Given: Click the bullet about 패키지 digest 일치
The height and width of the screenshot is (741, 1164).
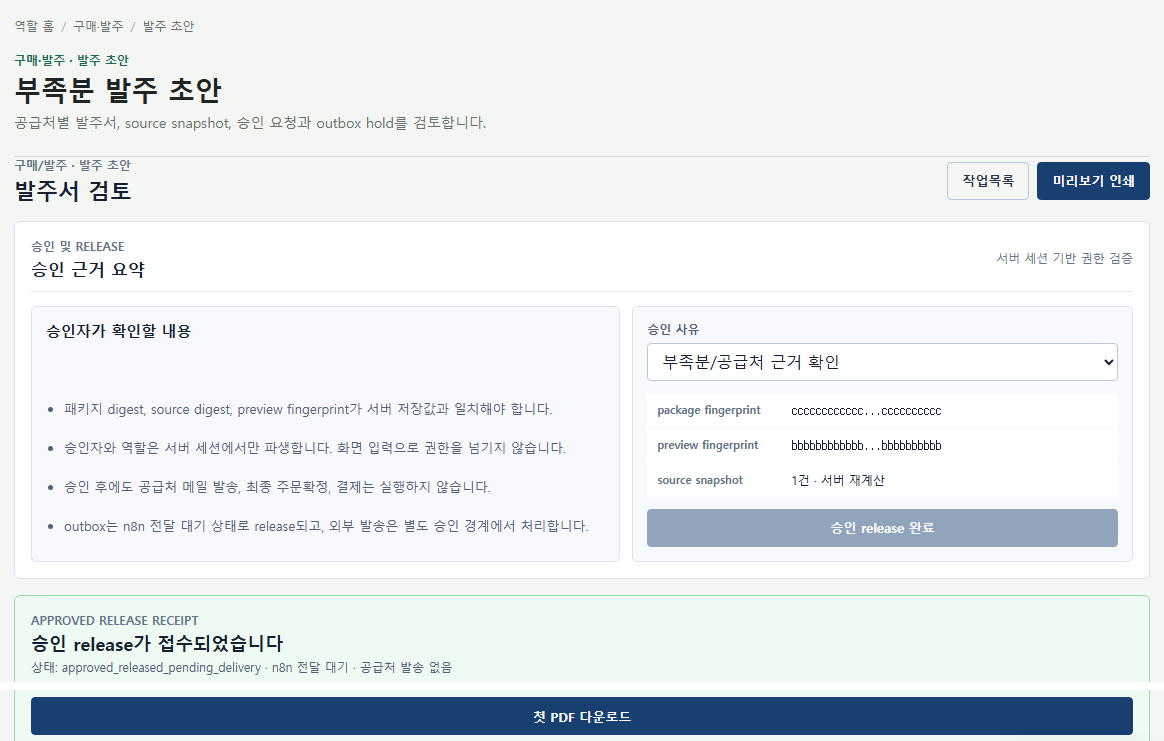Looking at the screenshot, I should (307, 409).
